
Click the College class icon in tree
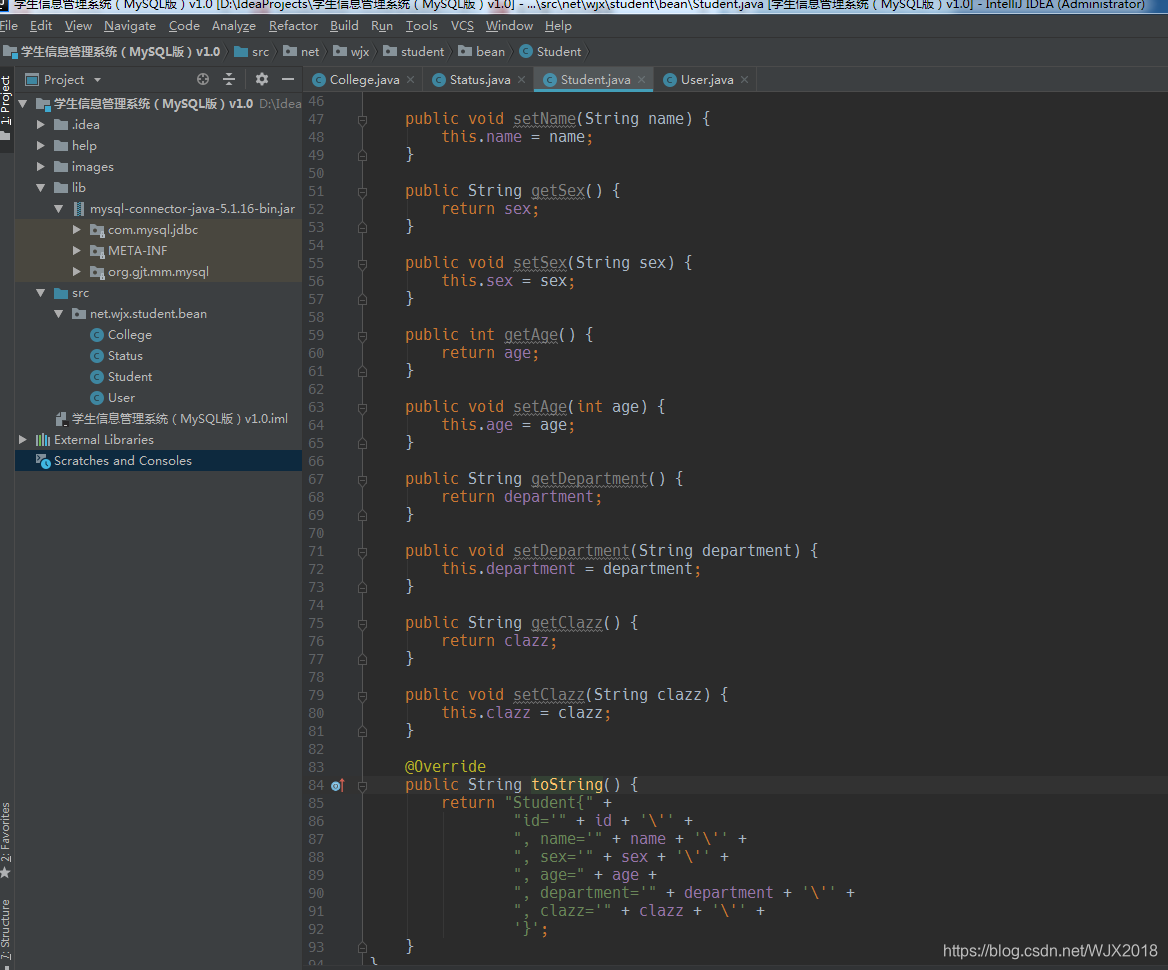pyautogui.click(x=97, y=335)
